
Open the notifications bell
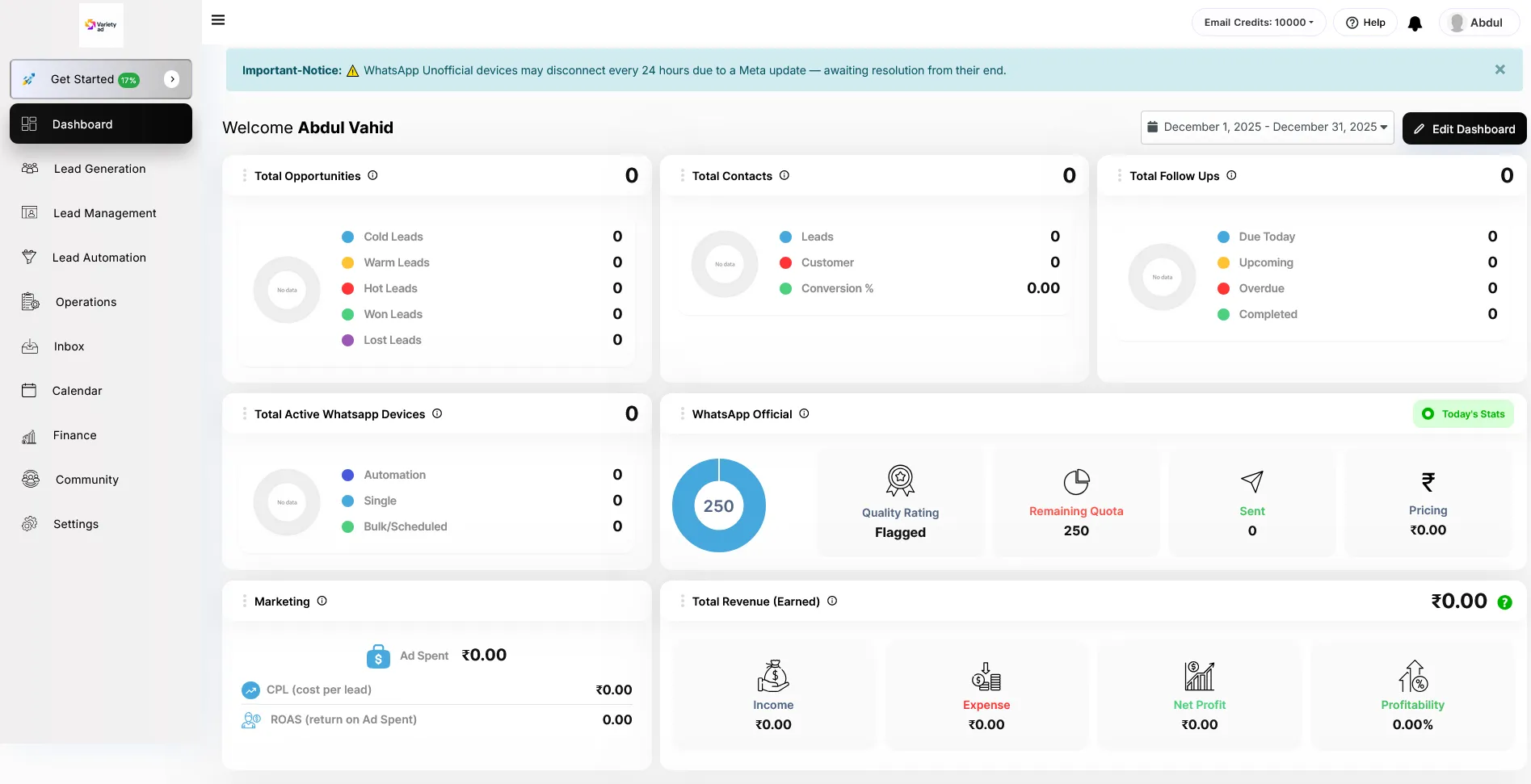click(x=1415, y=23)
